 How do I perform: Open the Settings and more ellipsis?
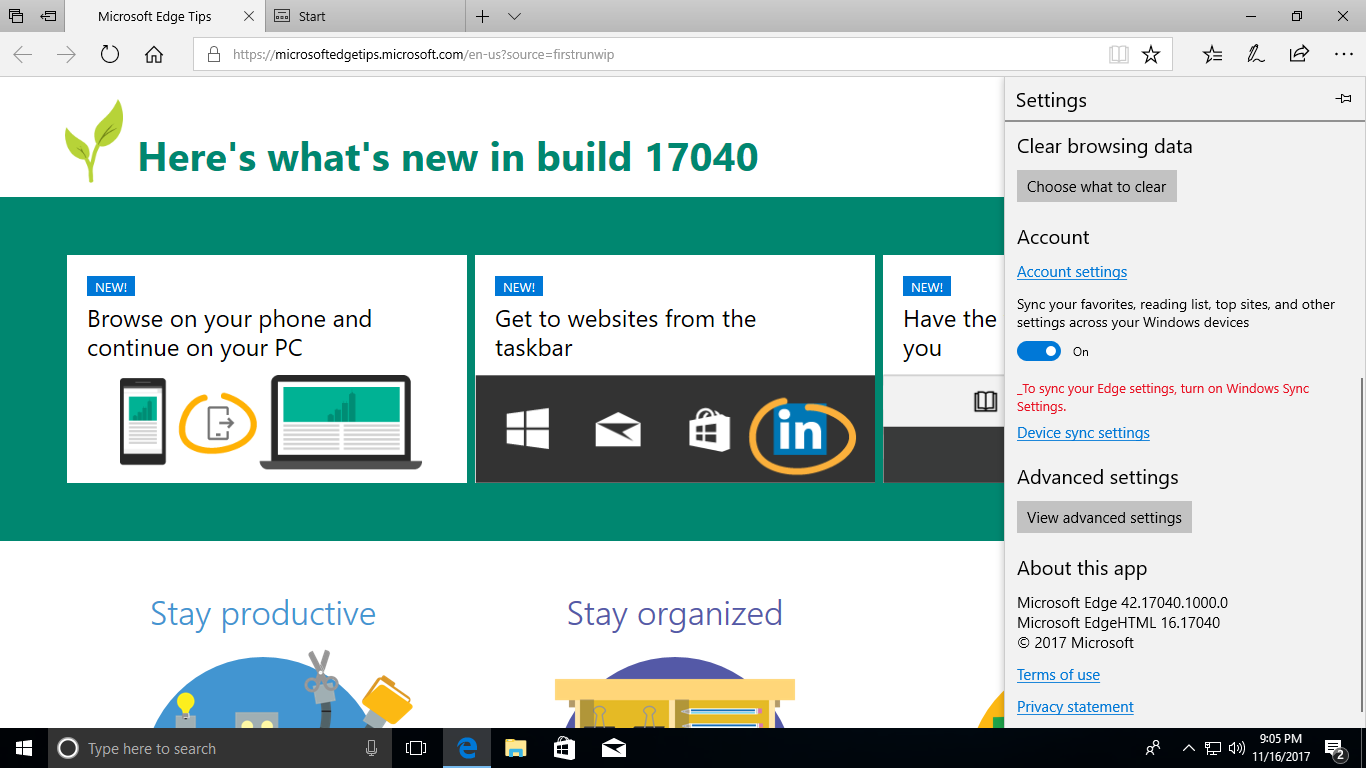tap(1343, 55)
